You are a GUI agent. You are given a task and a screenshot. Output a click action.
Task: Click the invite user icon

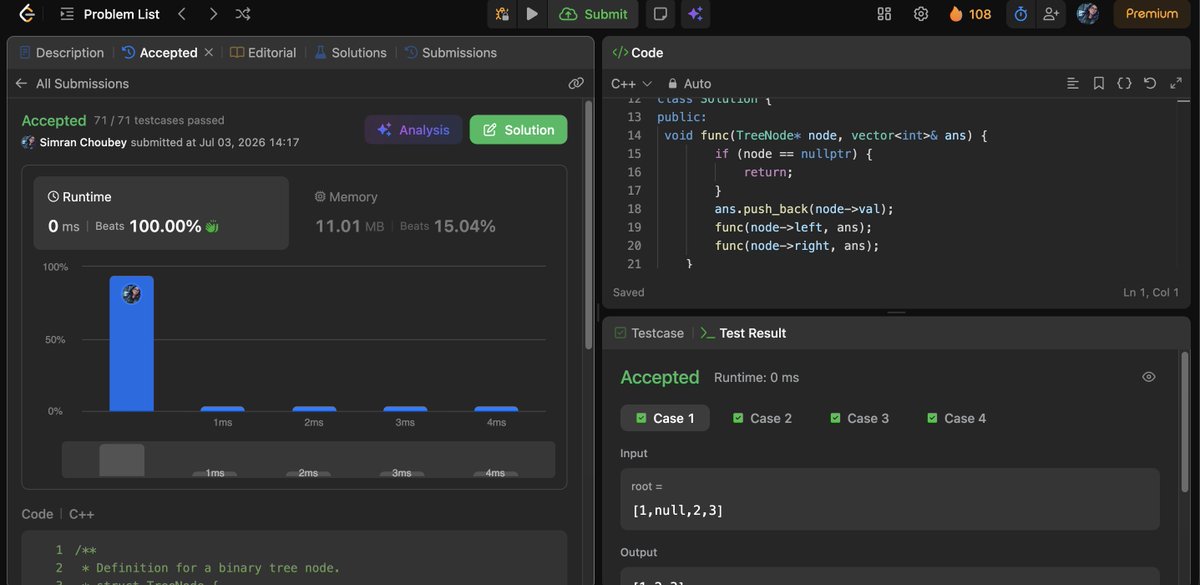click(1051, 14)
